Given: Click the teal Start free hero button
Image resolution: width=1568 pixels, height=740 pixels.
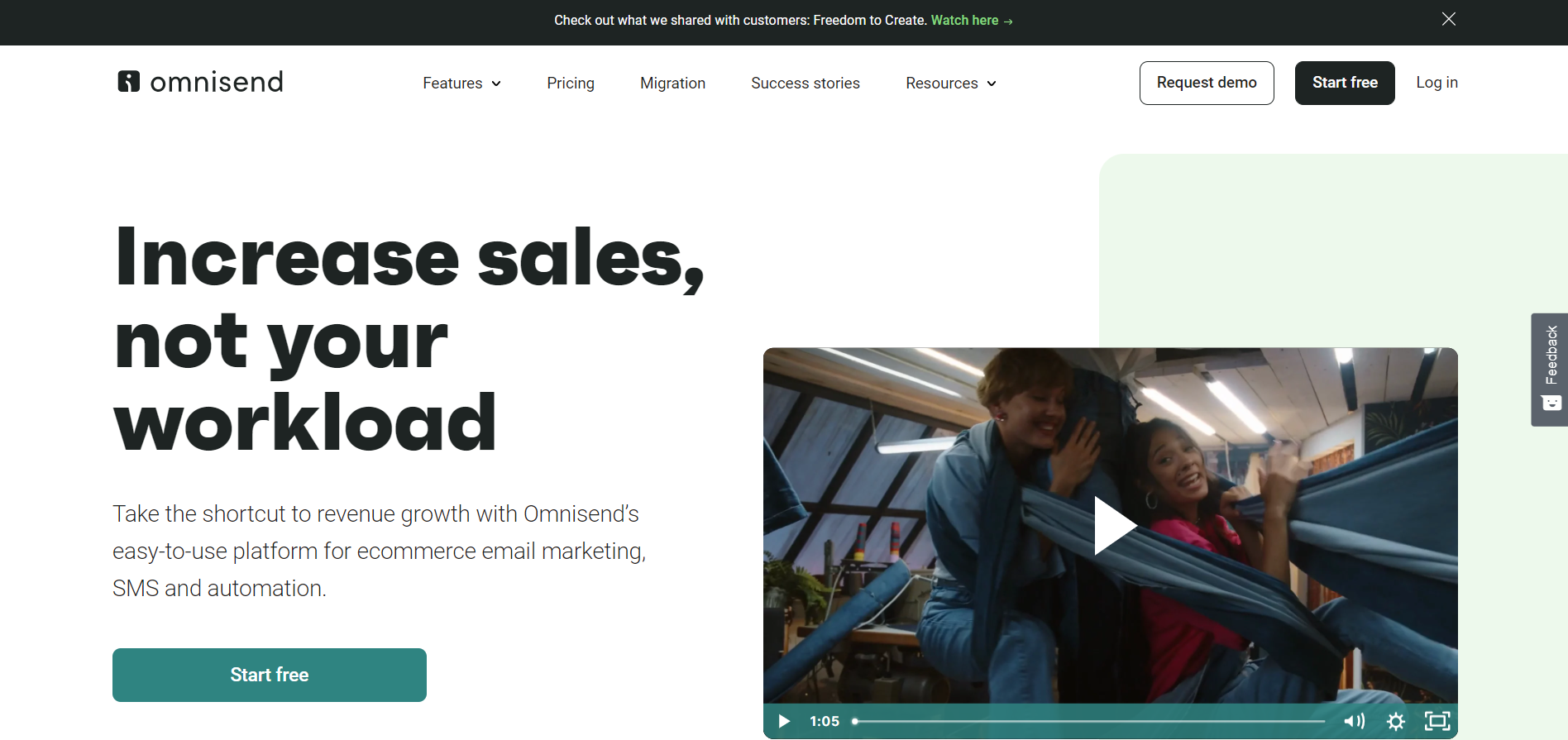Looking at the screenshot, I should point(270,675).
